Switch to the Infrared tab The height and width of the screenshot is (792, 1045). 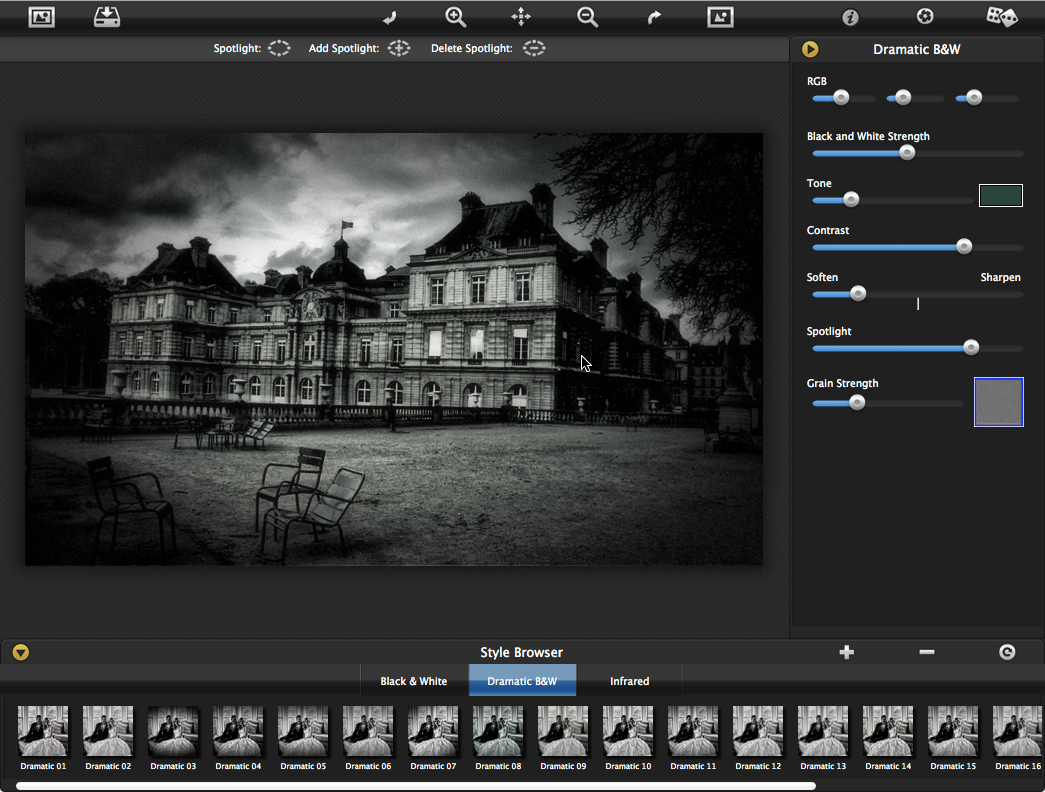[629, 681]
